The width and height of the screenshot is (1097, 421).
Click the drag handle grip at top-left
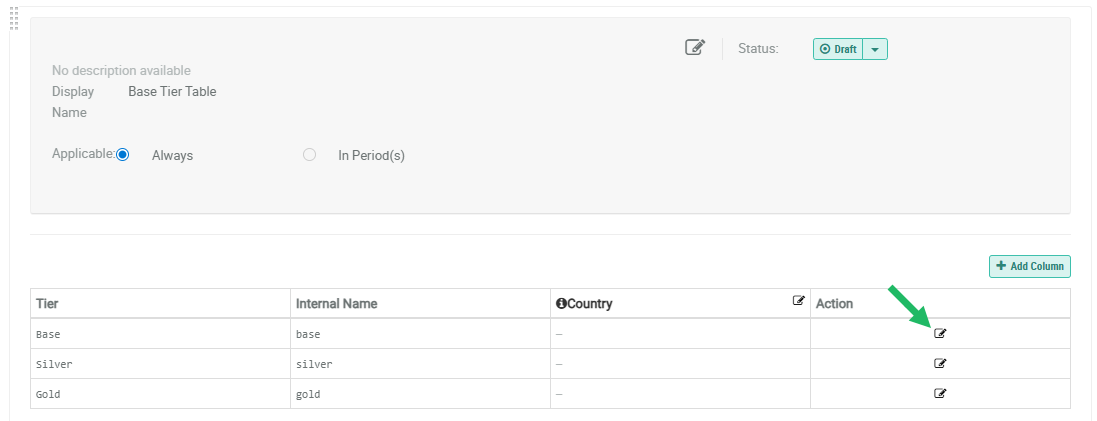14,17
